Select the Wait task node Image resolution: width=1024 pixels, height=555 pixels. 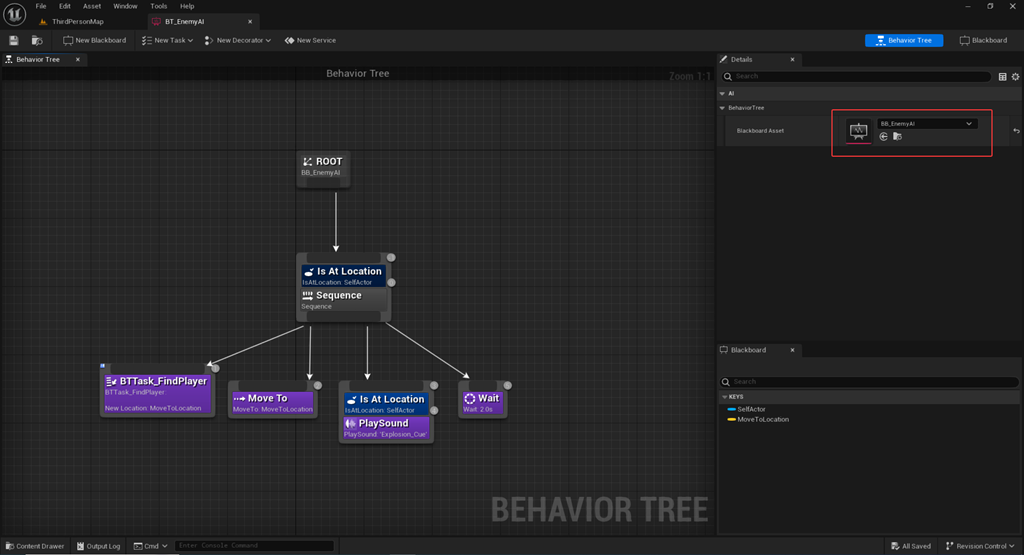tap(483, 403)
